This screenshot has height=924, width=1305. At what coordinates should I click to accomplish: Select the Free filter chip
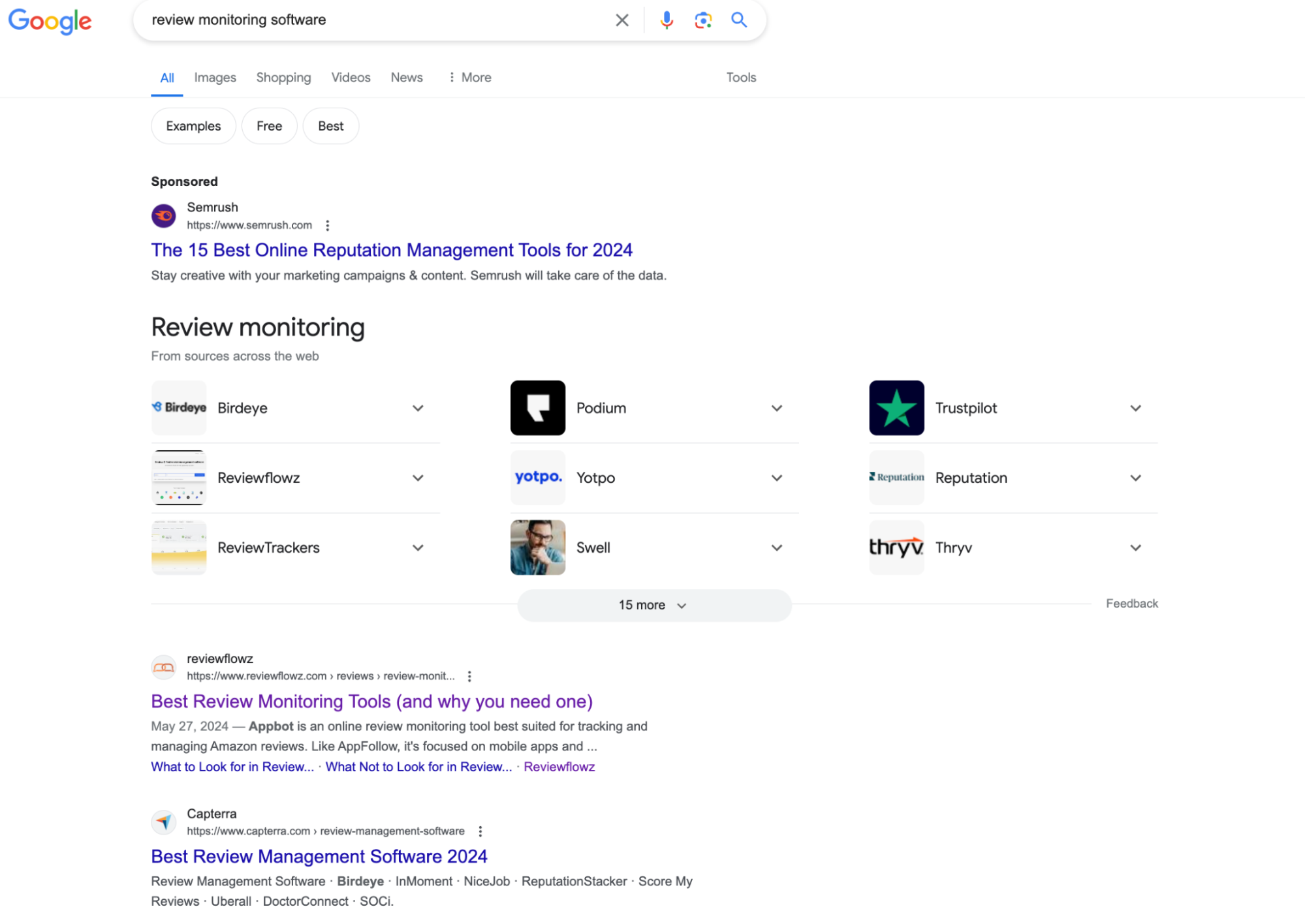[x=269, y=126]
